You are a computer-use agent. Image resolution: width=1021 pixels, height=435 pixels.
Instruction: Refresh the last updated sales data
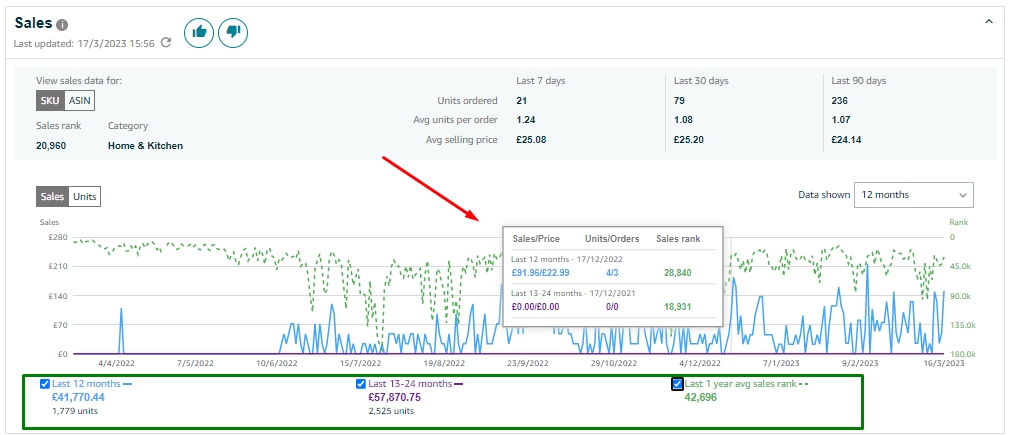166,43
